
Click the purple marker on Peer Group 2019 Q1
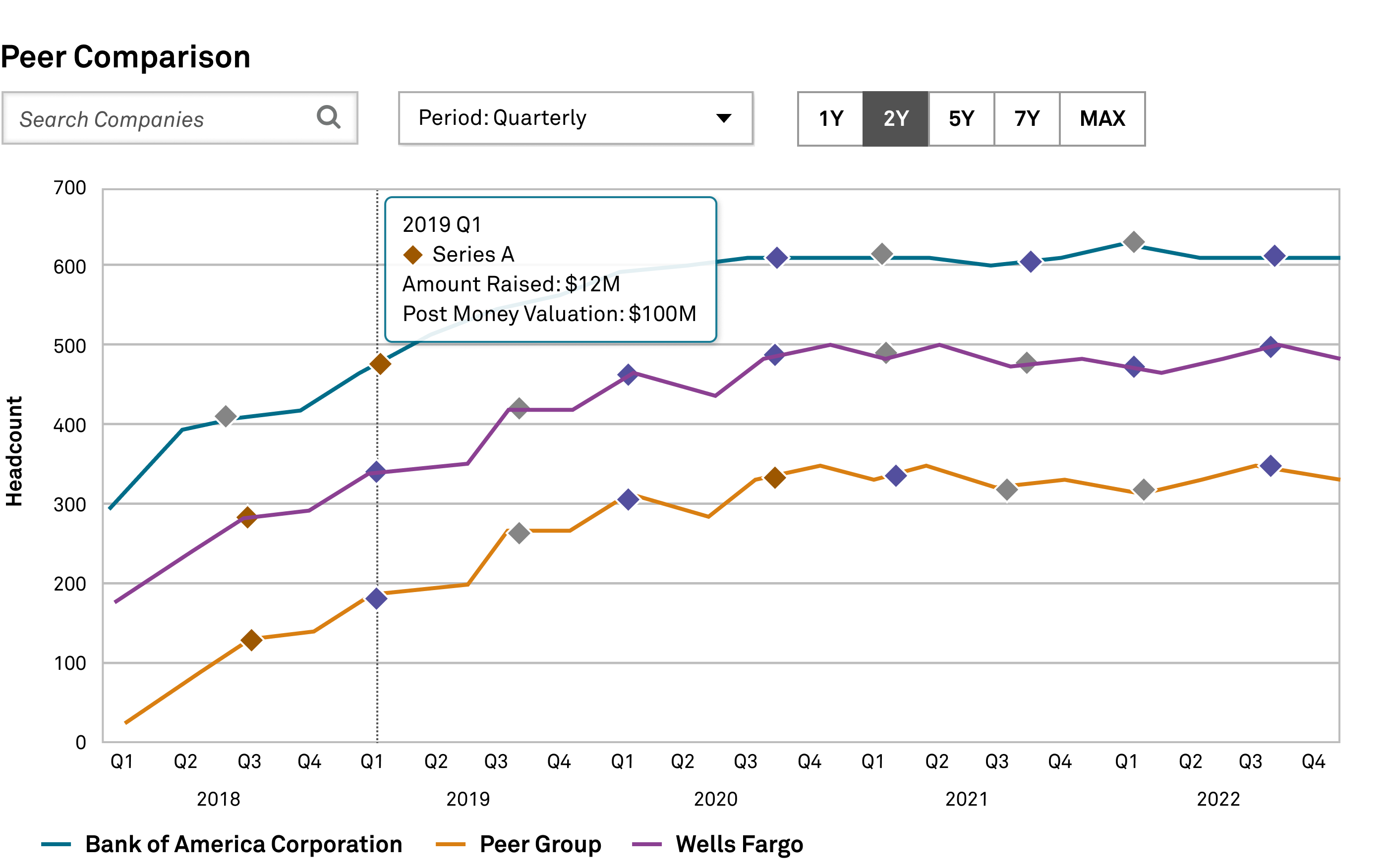tap(376, 598)
